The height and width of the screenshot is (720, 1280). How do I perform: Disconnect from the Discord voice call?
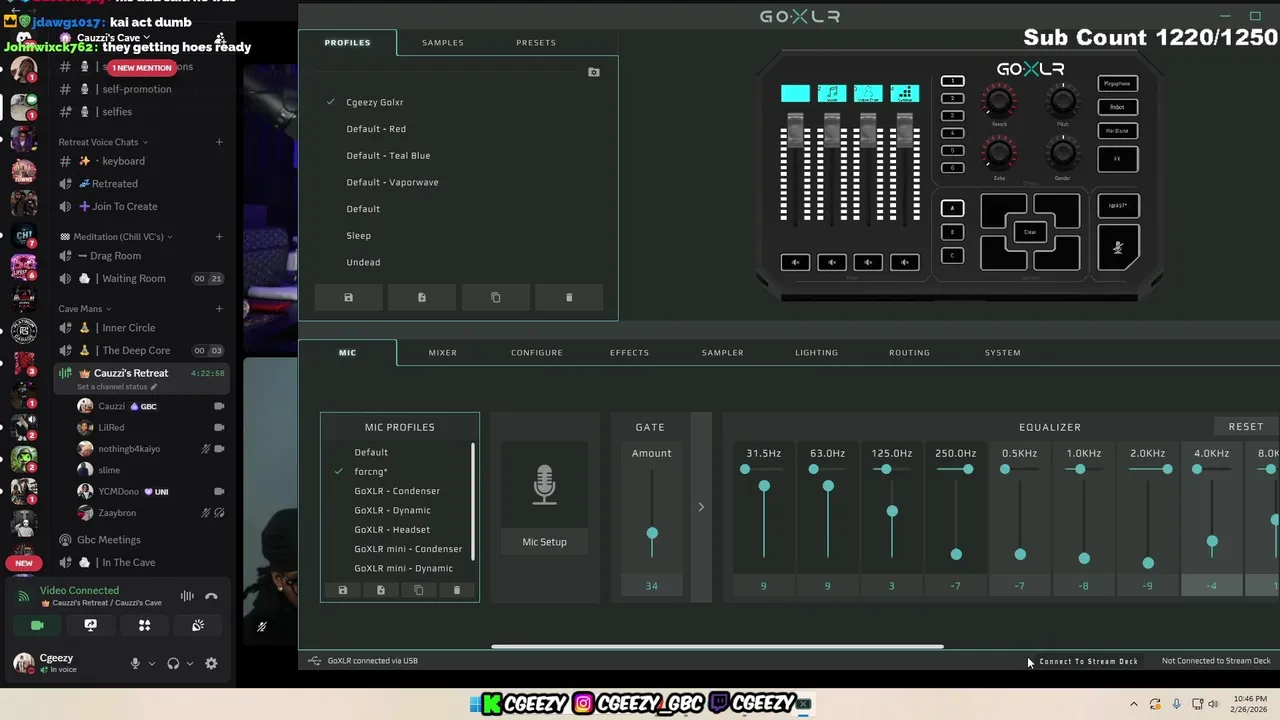[x=211, y=596]
